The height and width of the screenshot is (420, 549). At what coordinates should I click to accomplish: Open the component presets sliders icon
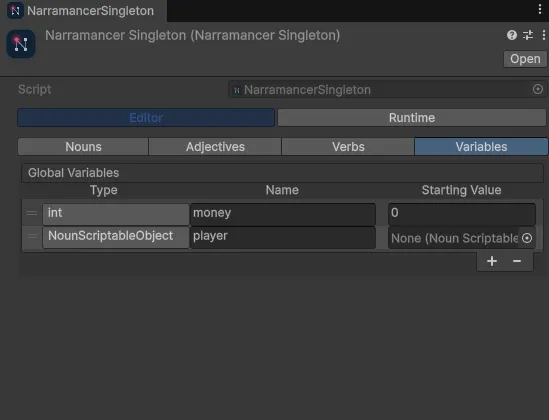[528, 35]
